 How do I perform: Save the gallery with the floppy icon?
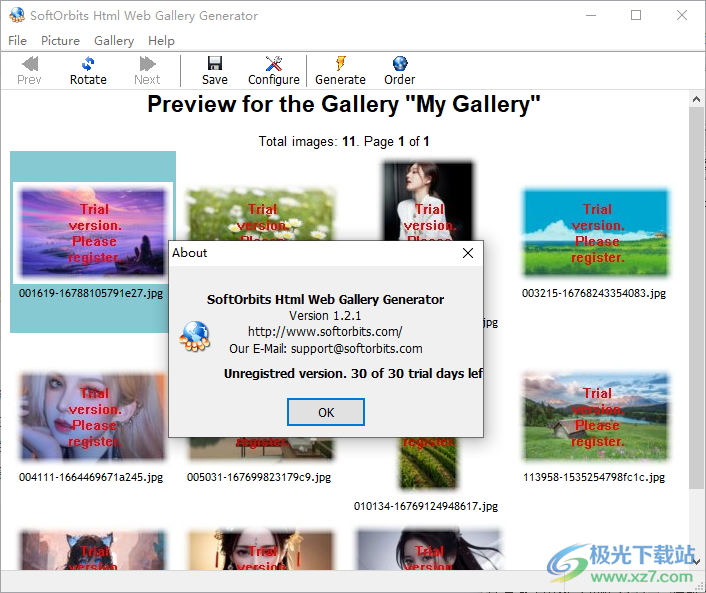click(215, 71)
